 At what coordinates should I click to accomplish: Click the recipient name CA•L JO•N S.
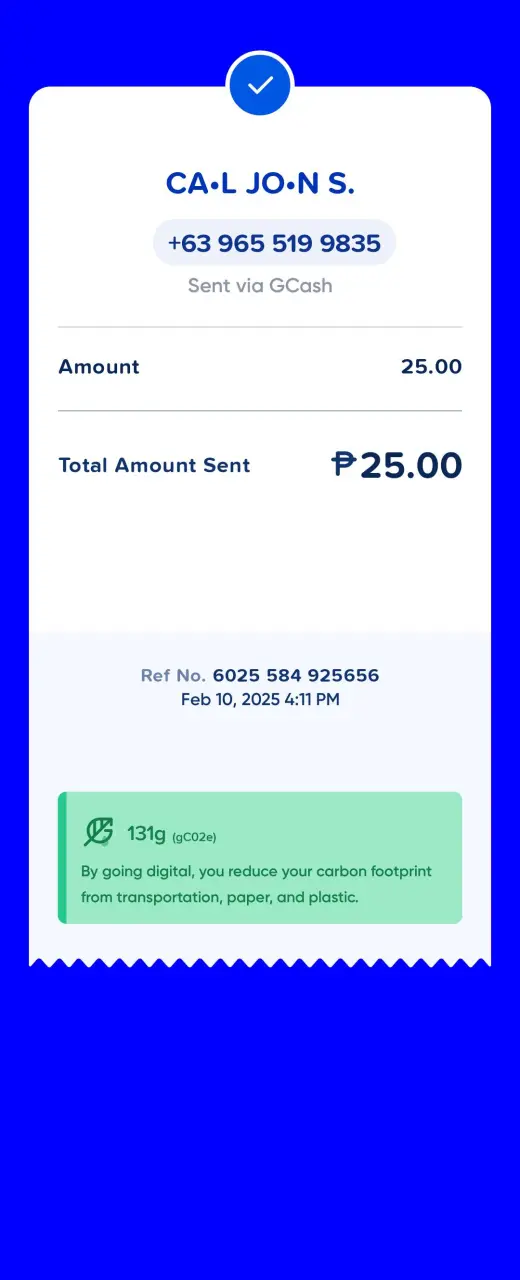pyautogui.click(x=260, y=184)
